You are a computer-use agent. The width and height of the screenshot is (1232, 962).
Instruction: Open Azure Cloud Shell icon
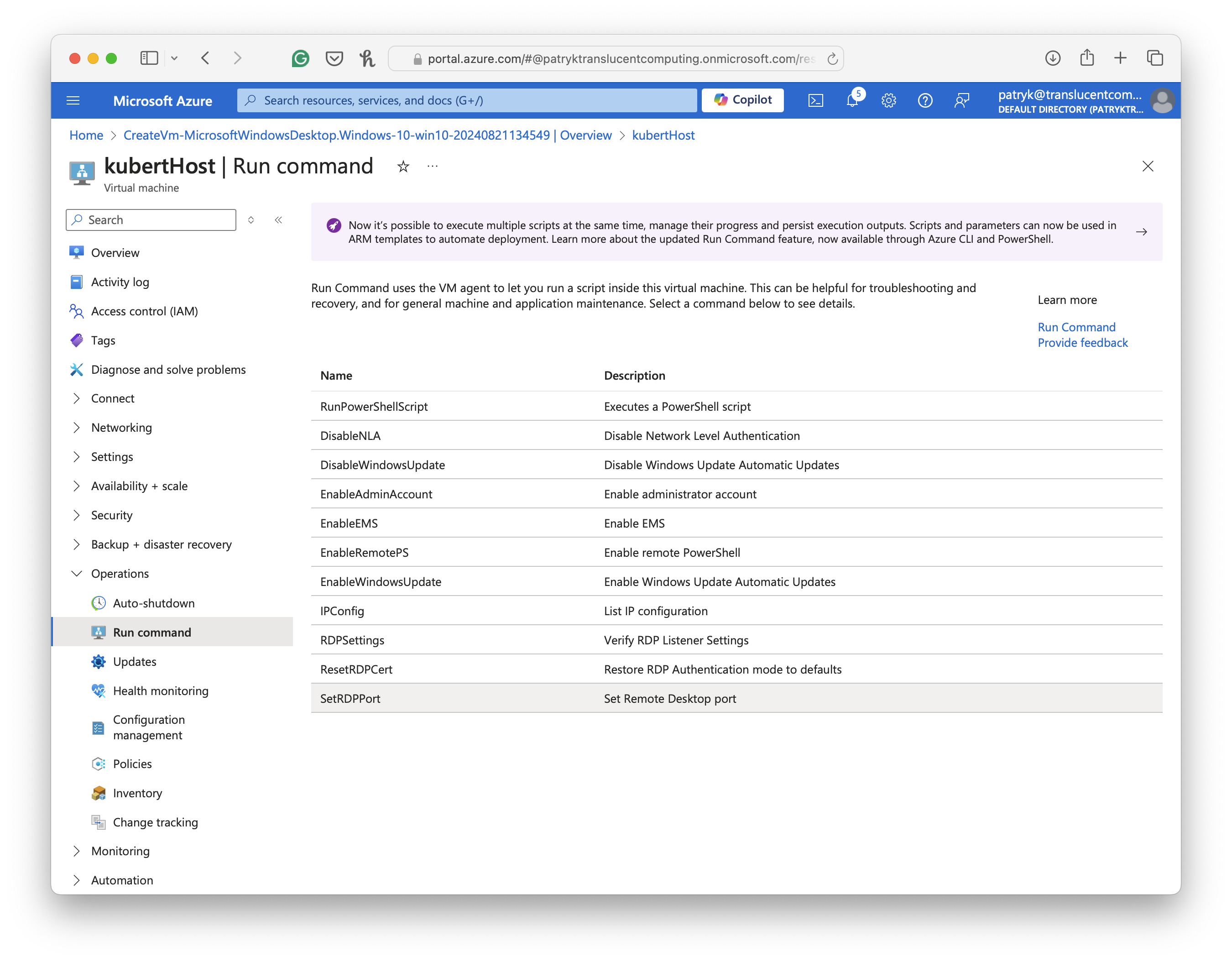[x=816, y=100]
